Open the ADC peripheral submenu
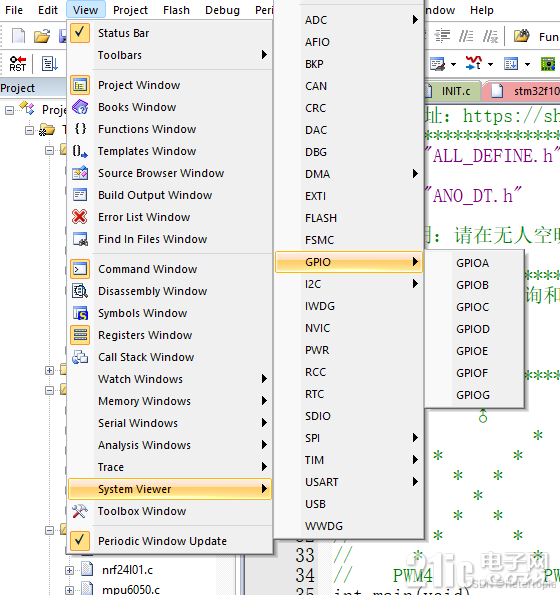Screen dimensions: 560x595 point(349,20)
